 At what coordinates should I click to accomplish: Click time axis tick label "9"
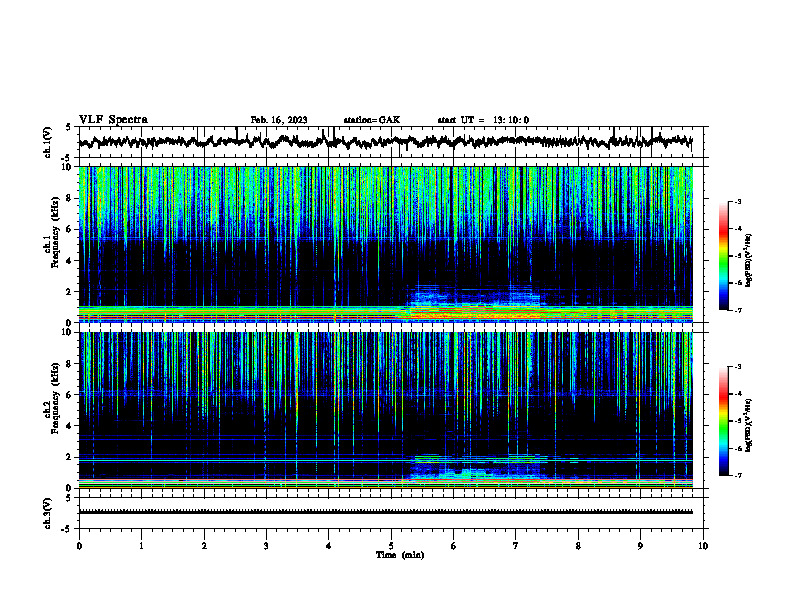pyautogui.click(x=640, y=546)
